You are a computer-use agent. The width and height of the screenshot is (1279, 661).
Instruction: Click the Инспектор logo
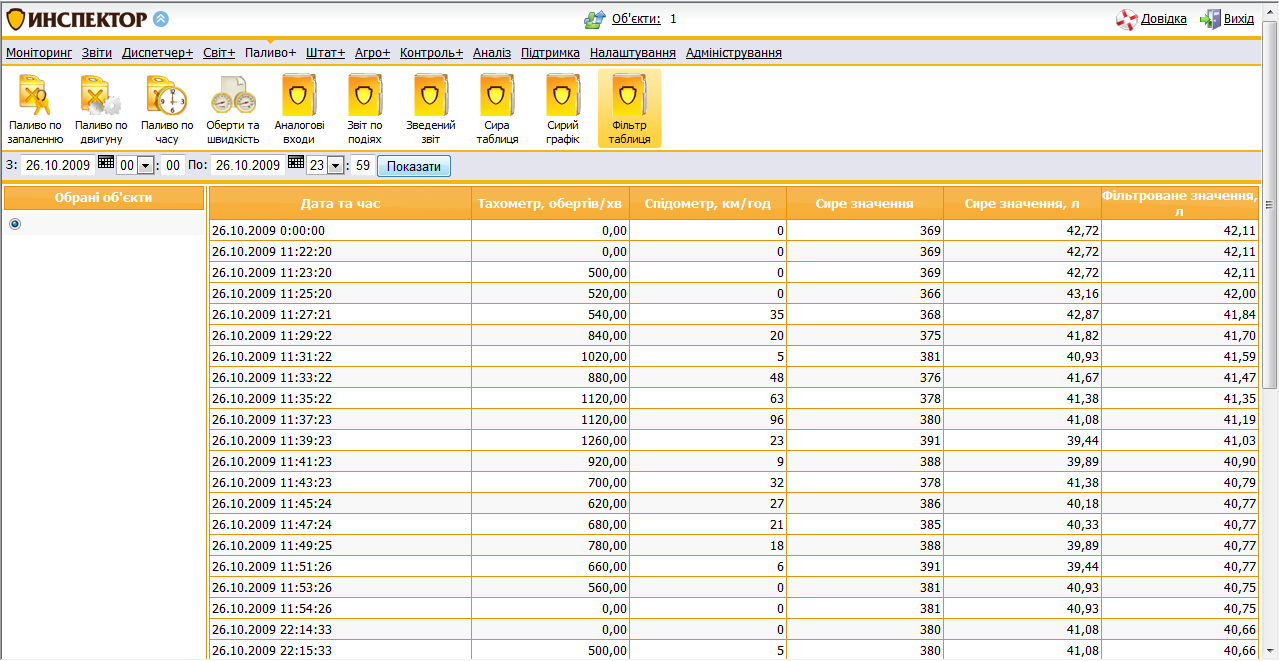tap(77, 19)
